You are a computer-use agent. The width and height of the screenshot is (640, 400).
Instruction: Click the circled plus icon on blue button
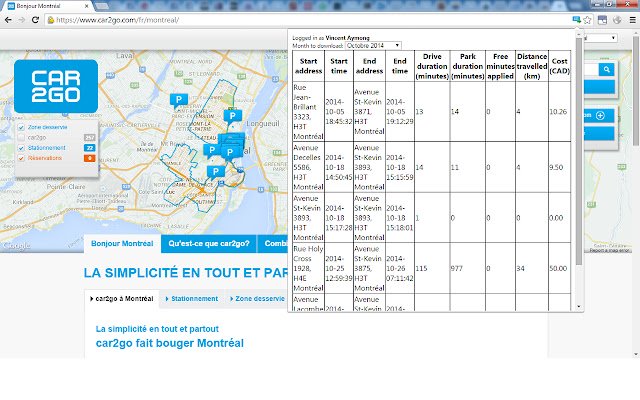point(600,116)
